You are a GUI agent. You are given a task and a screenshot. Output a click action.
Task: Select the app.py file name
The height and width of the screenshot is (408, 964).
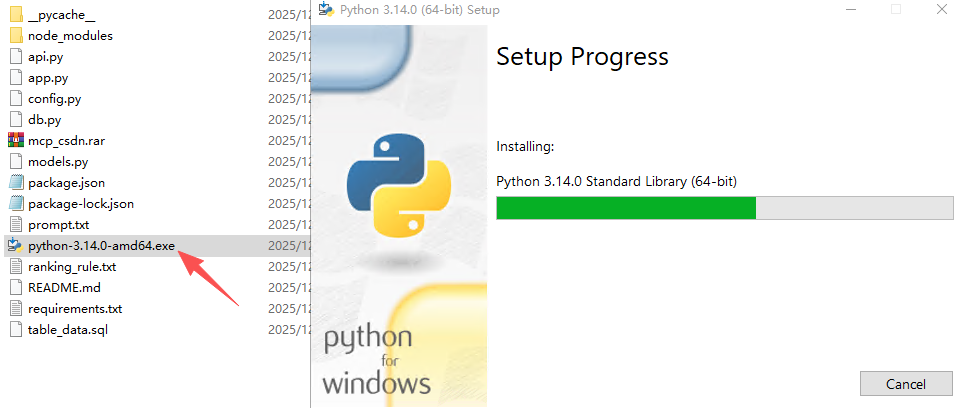48,78
